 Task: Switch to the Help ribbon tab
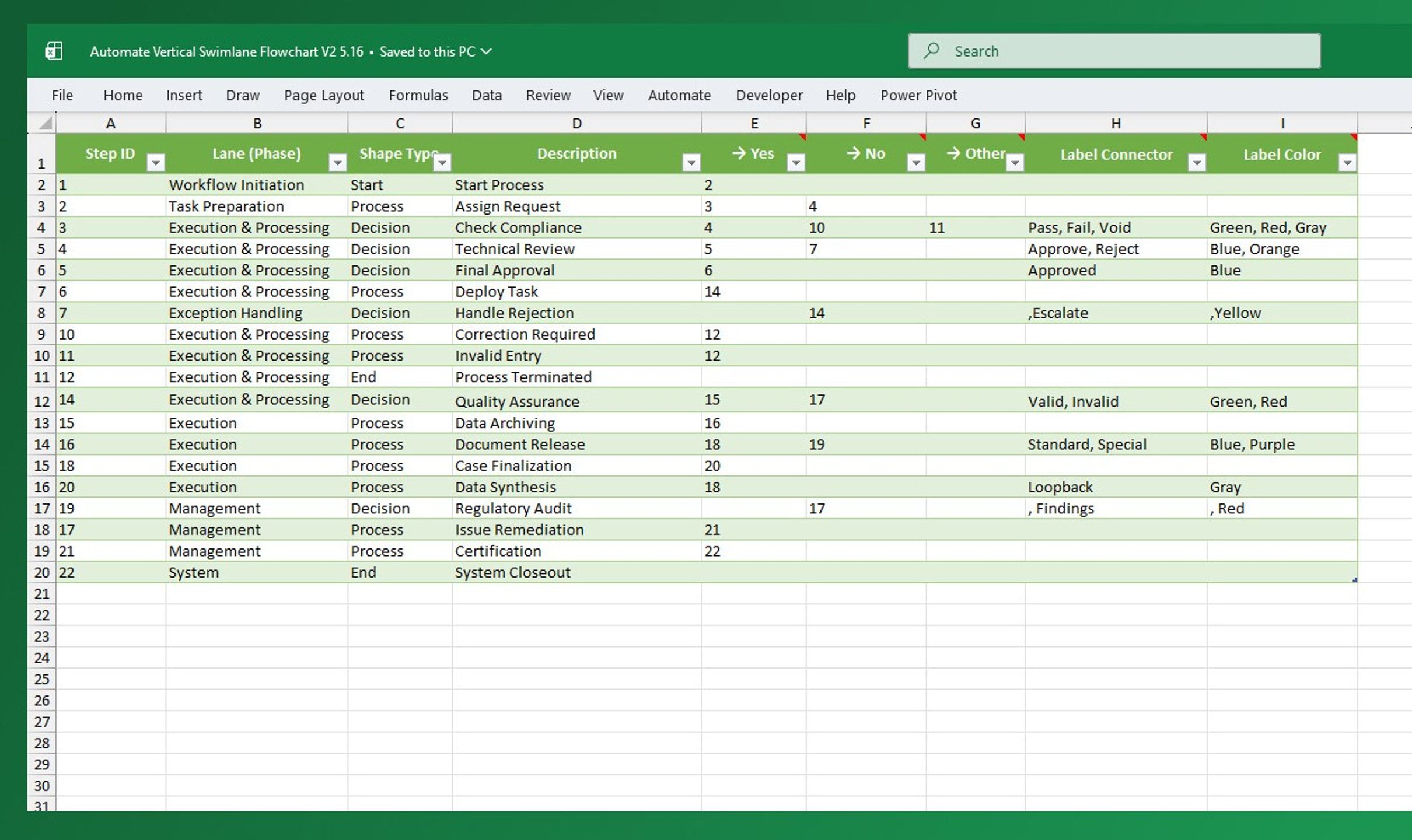point(841,95)
